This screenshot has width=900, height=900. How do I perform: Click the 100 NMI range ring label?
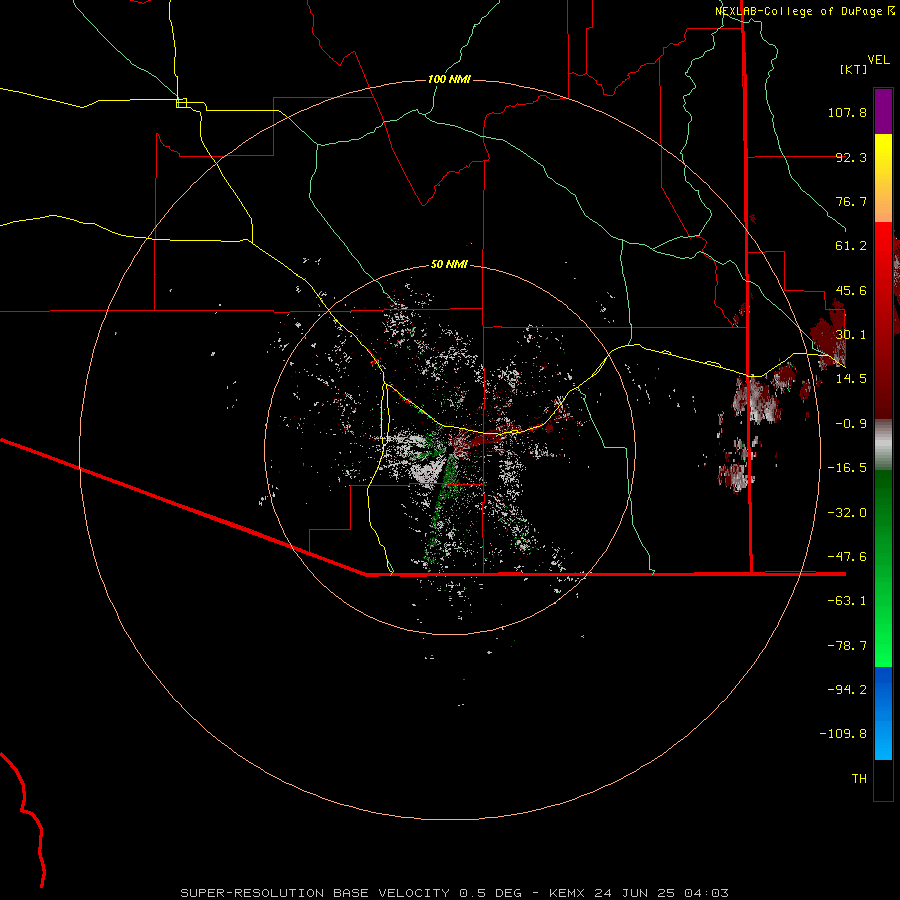point(449,79)
